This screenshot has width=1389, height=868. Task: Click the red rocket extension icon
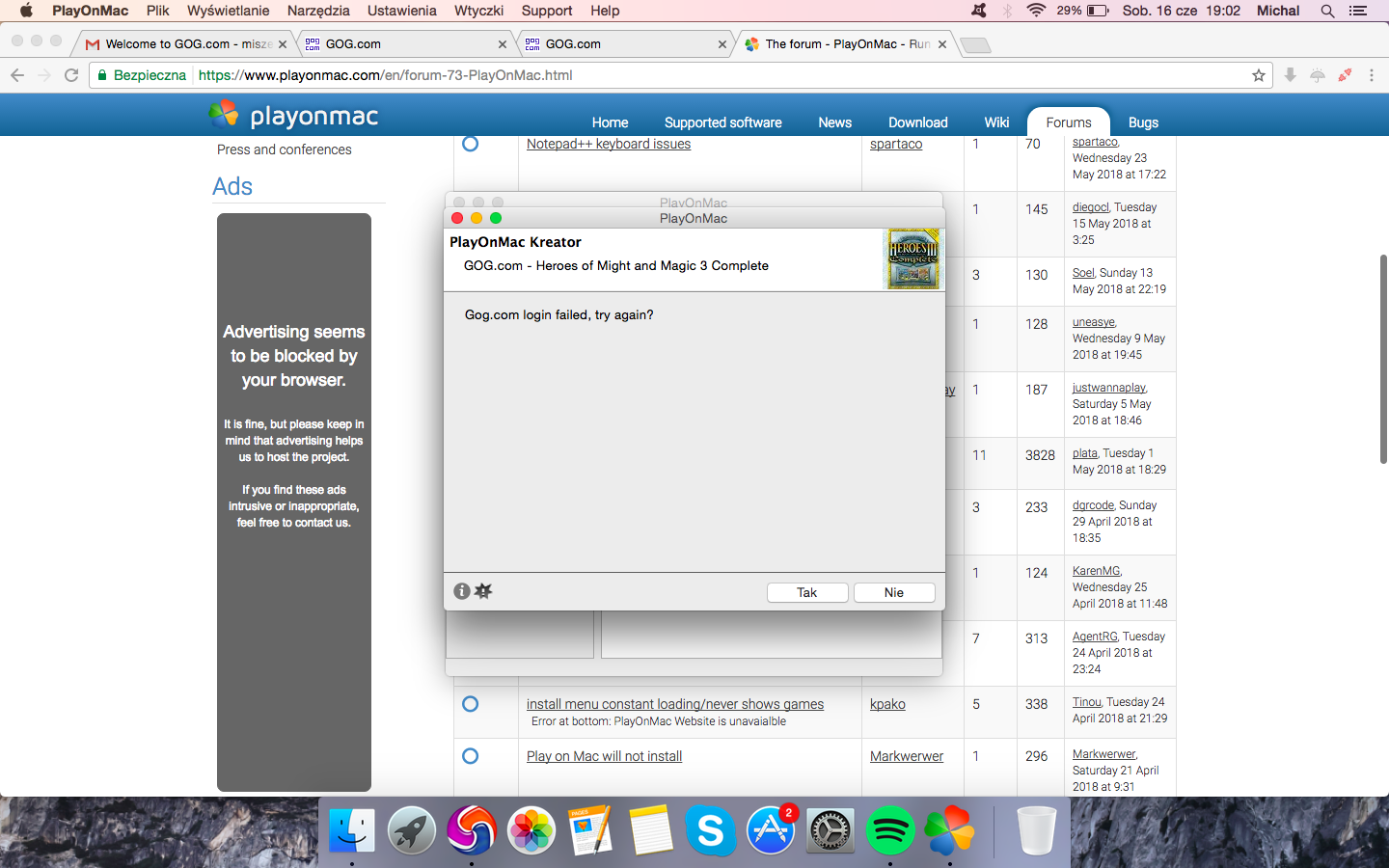[1345, 75]
